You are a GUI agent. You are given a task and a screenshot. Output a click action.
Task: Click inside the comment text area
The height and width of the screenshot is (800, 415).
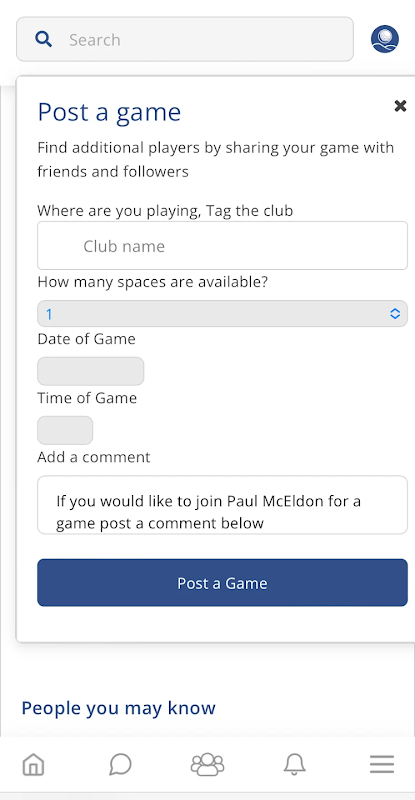(222, 505)
